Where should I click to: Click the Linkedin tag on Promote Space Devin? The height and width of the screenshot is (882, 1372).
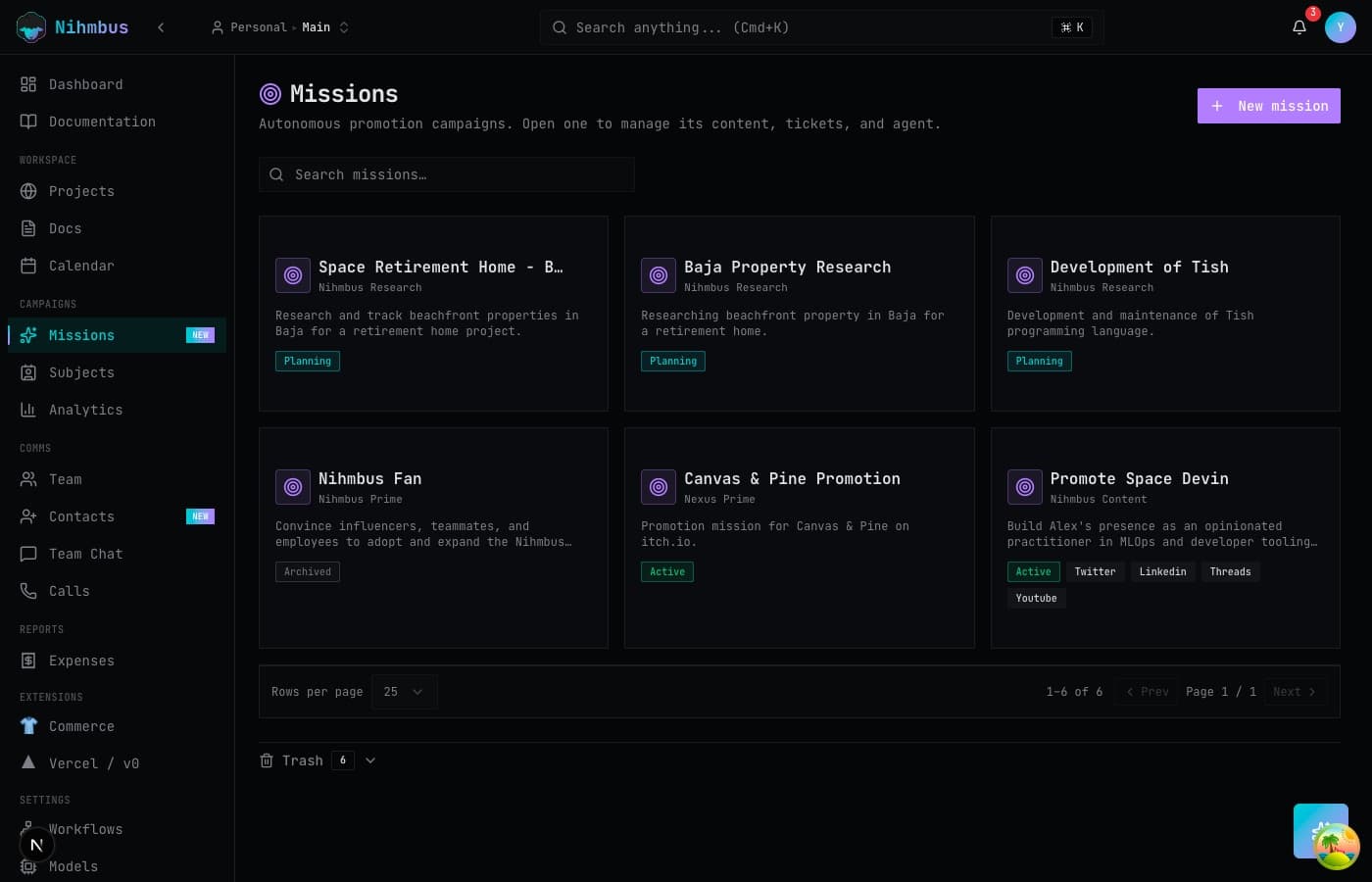coord(1162,571)
